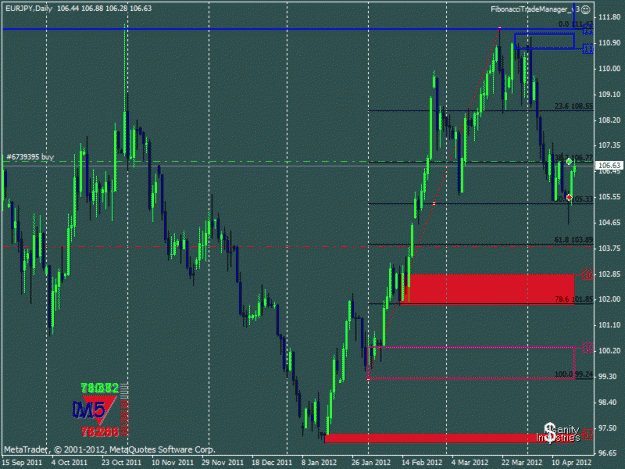Click the current price tag 106.63
This screenshot has width=625, height=469.
click(608, 165)
